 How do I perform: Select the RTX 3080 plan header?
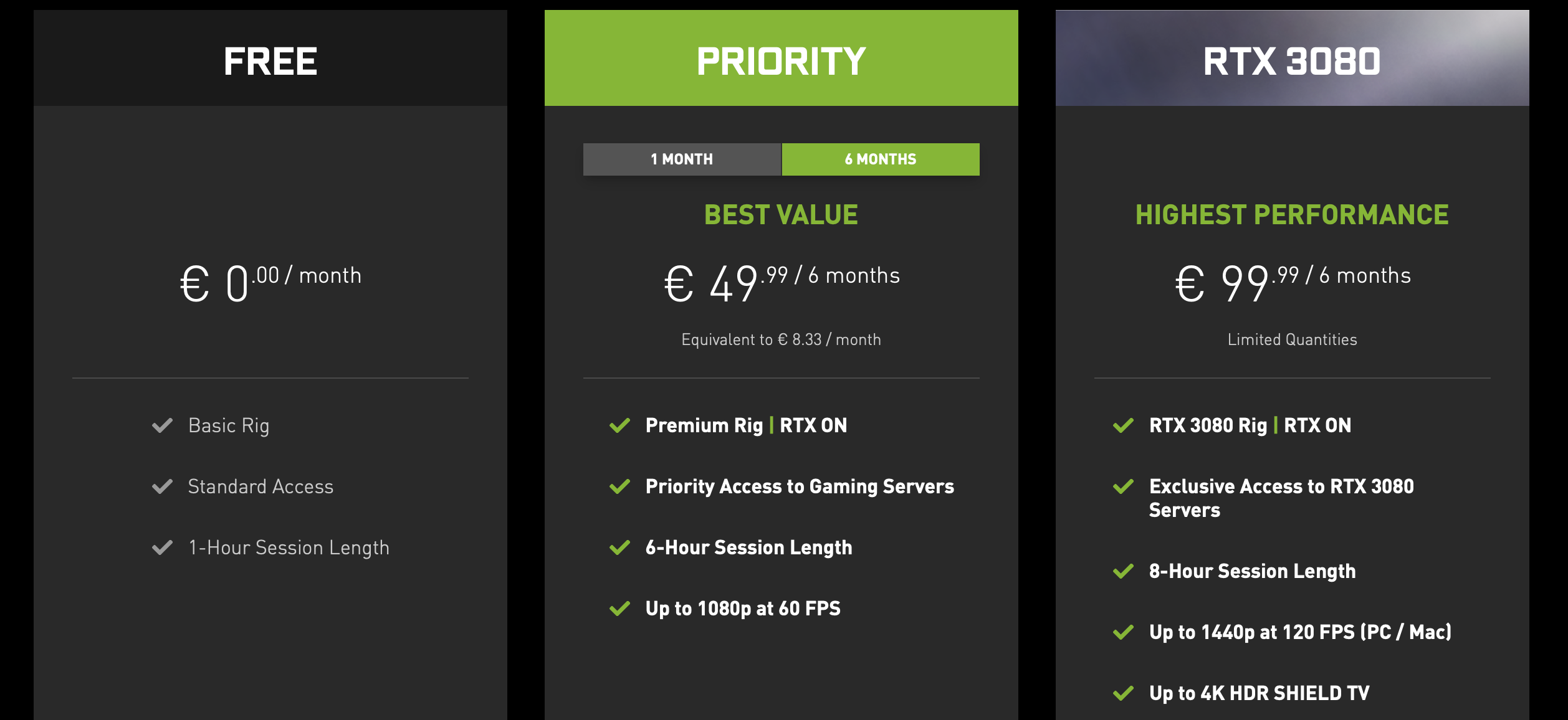[1293, 58]
